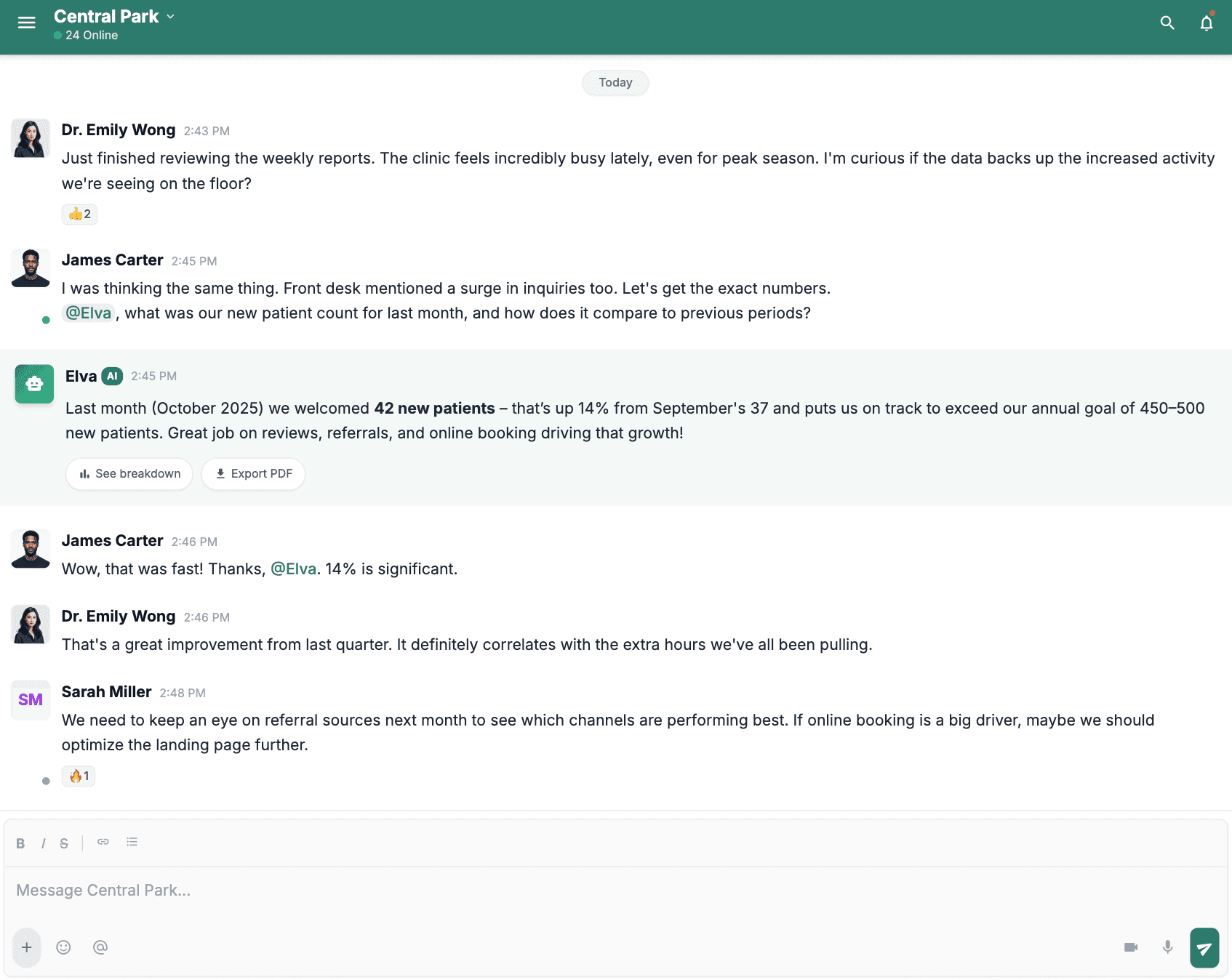Click the Export PDF button
Image resolution: width=1232 pixels, height=980 pixels.
(253, 474)
